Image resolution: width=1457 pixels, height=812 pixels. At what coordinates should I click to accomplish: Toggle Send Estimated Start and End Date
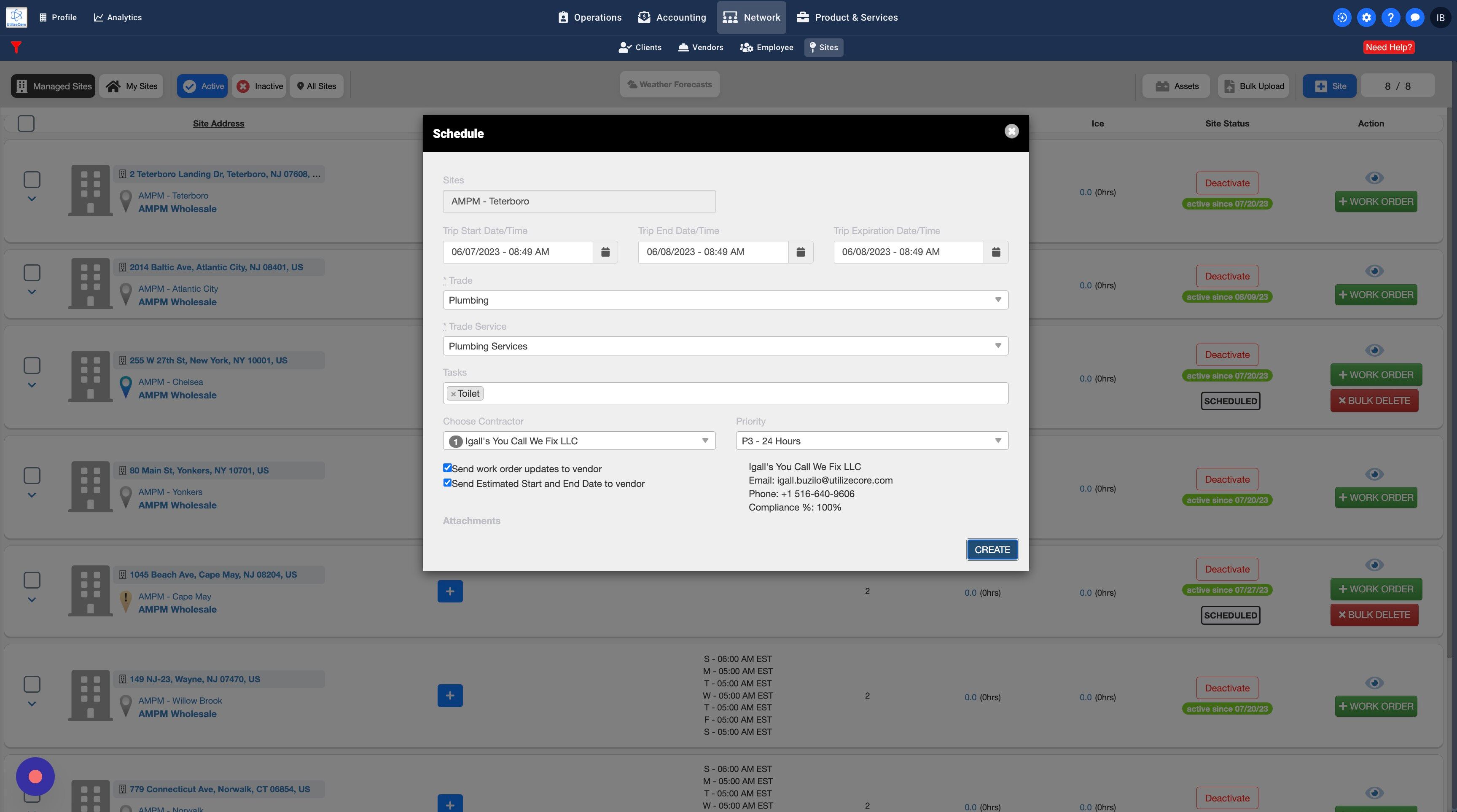click(x=447, y=482)
